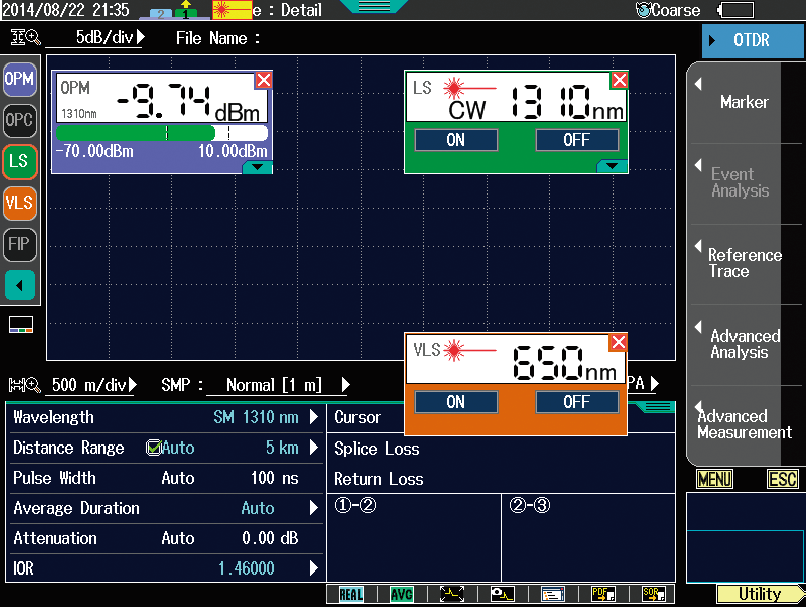The width and height of the screenshot is (806, 607).
Task: Expand the IOR 1.46000 setting
Action: pyautogui.click(x=313, y=568)
